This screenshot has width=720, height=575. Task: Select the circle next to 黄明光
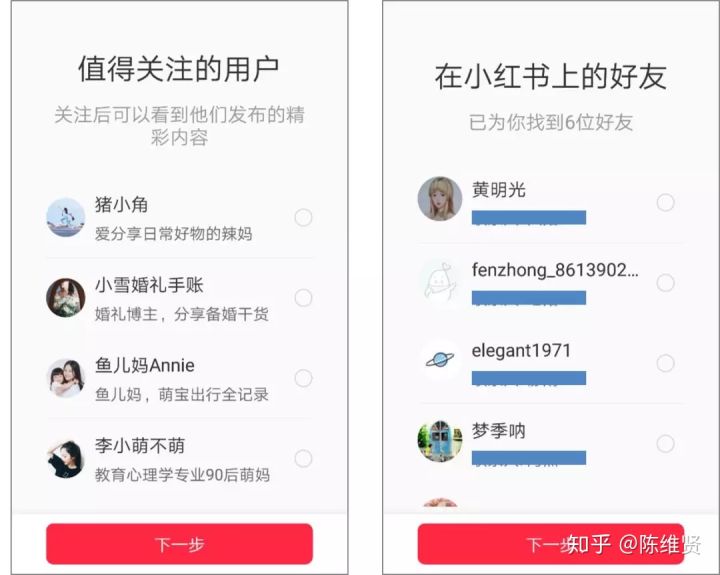coord(665,203)
